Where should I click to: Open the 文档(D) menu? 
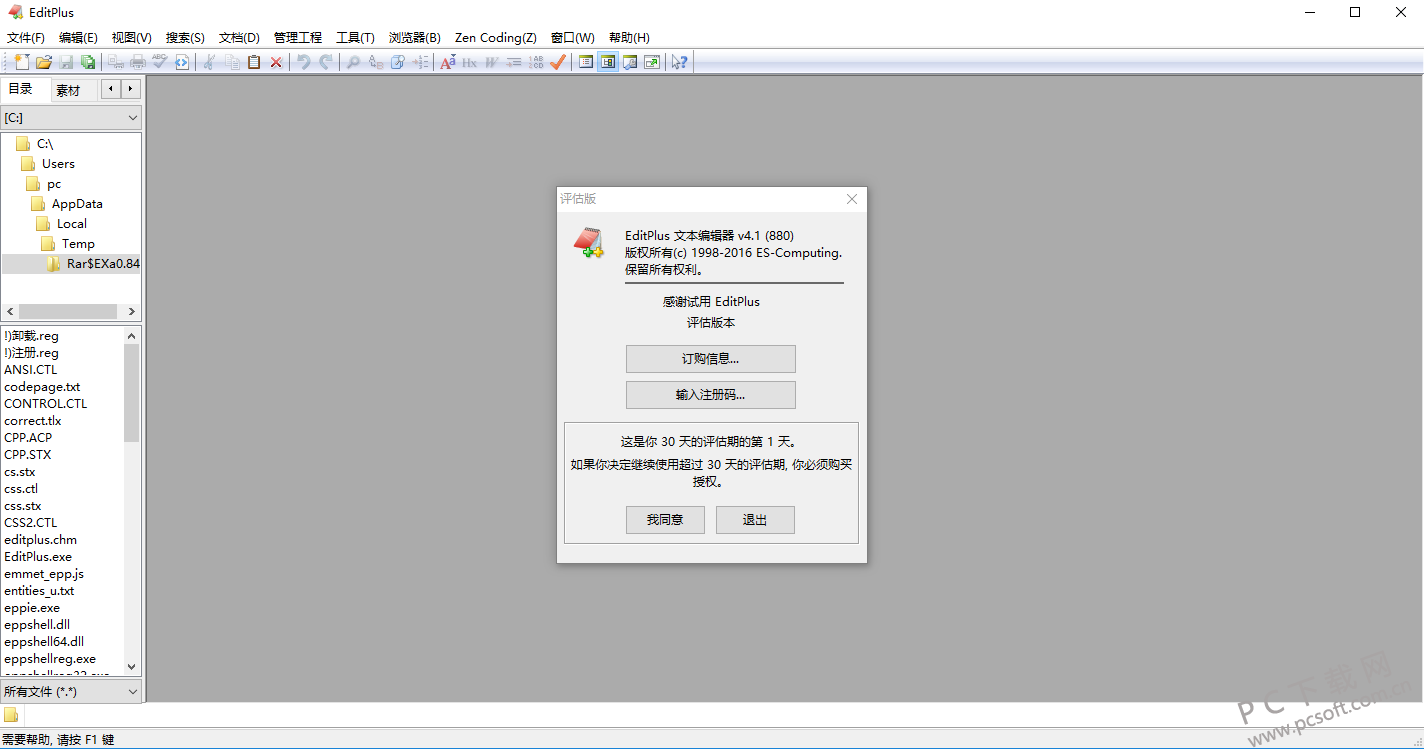239,38
